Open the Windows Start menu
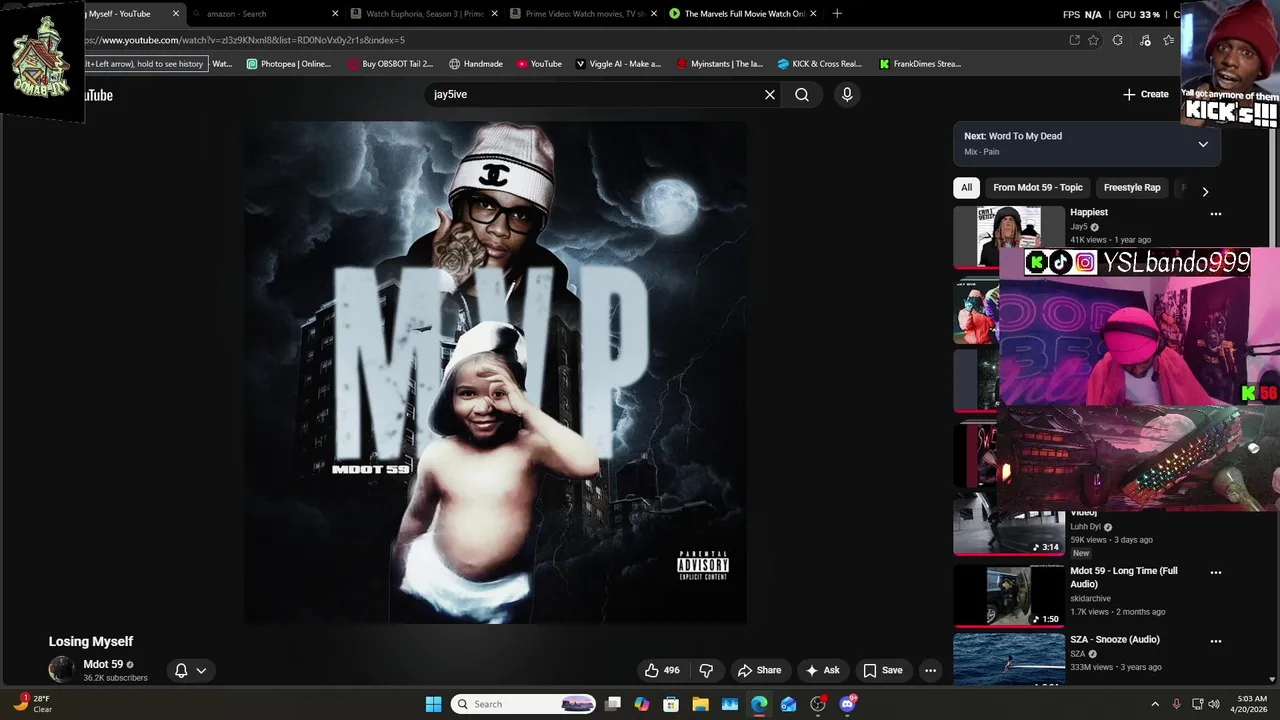 pos(433,704)
